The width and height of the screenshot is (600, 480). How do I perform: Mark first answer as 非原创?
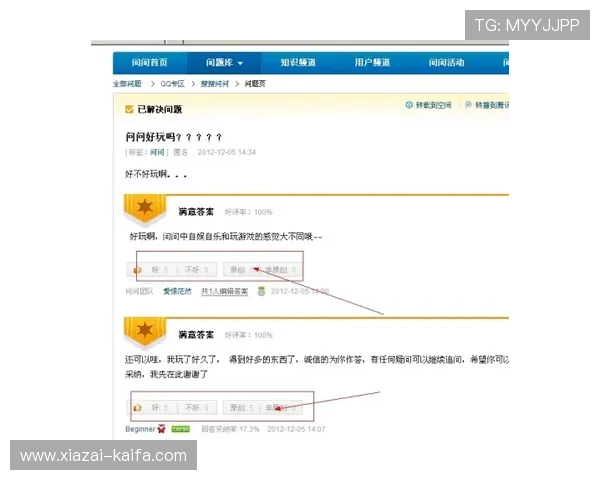click(x=281, y=270)
